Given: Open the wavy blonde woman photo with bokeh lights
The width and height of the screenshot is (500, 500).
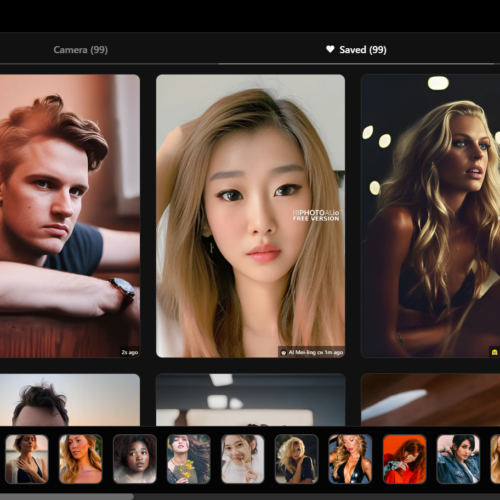Looking at the screenshot, I should pos(430,216).
